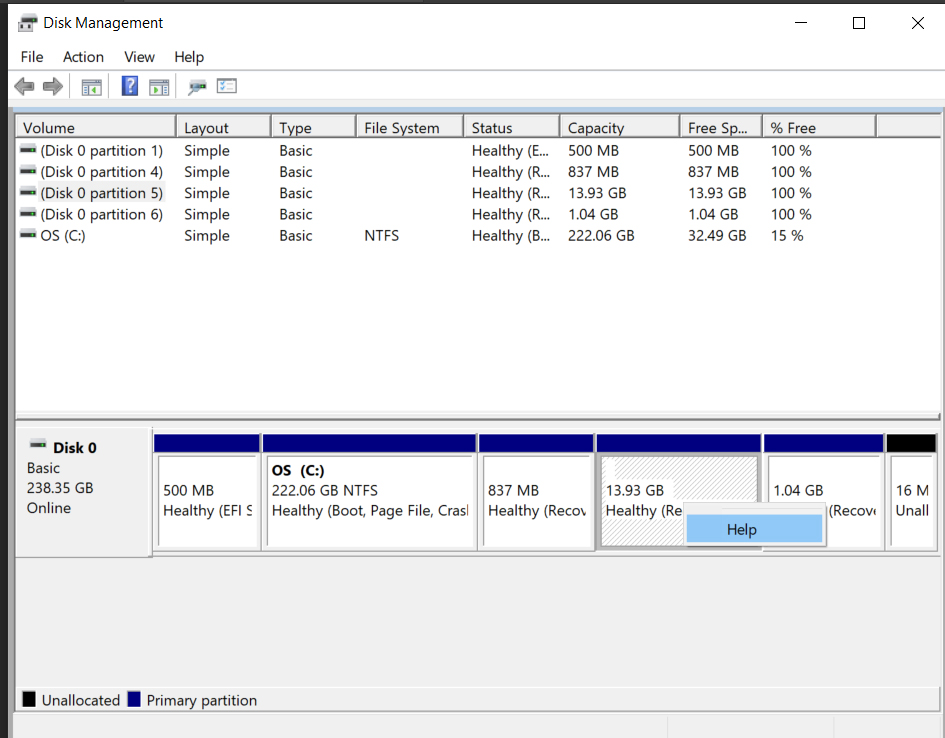Click drive icon beside Disk 0 partition 5
Viewport: 945px width, 738px height.
click(x=28, y=192)
